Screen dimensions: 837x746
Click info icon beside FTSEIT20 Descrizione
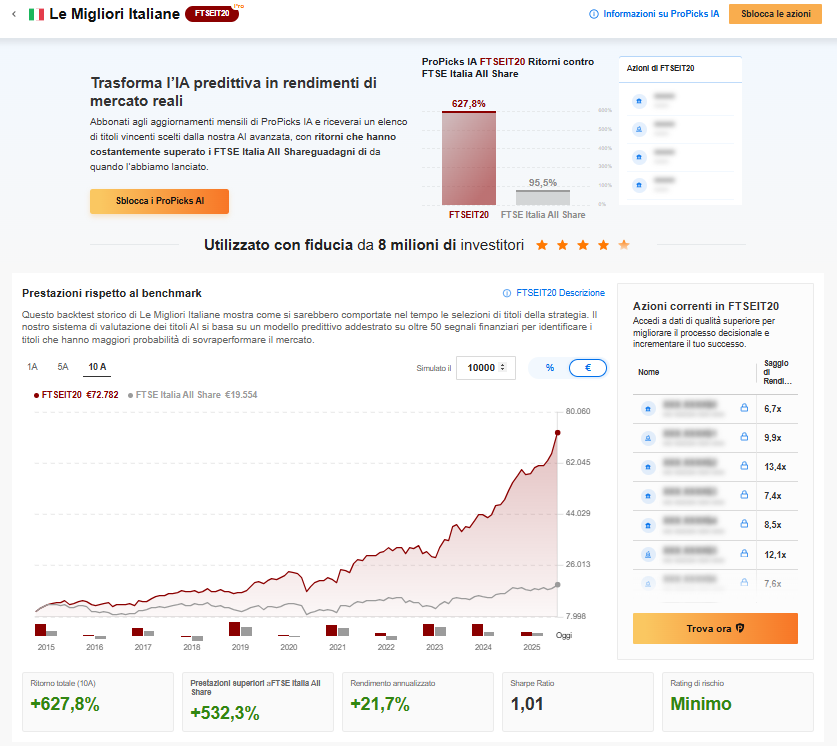pos(507,293)
